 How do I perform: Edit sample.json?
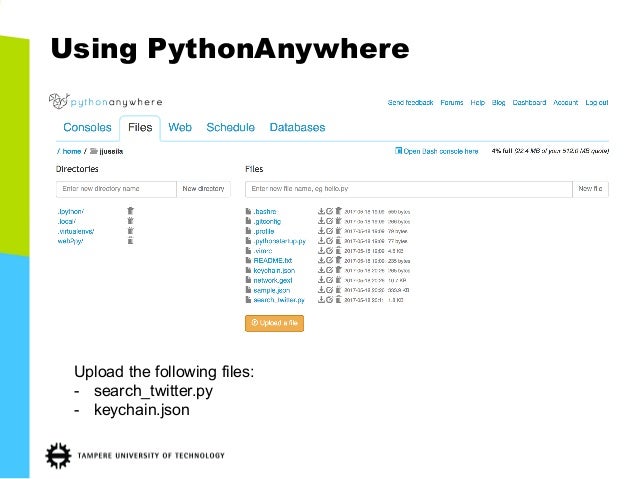330,290
